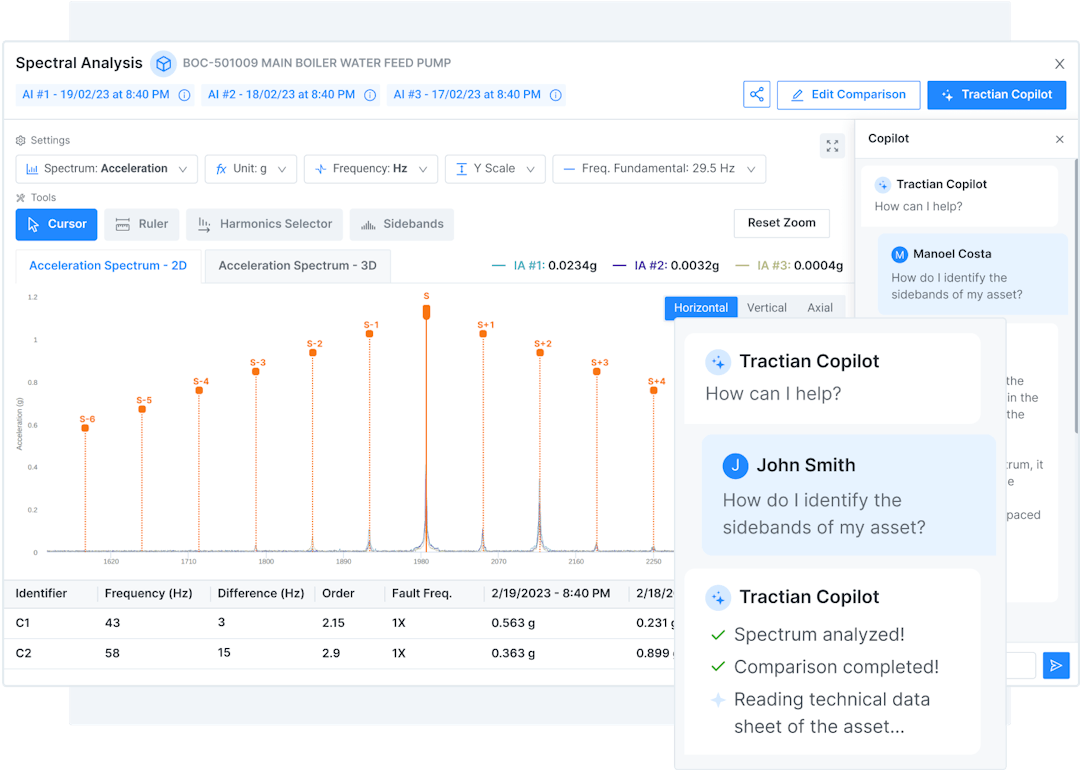Image resolution: width=1080 pixels, height=770 pixels.
Task: Click the S center peak marker
Action: (426, 312)
